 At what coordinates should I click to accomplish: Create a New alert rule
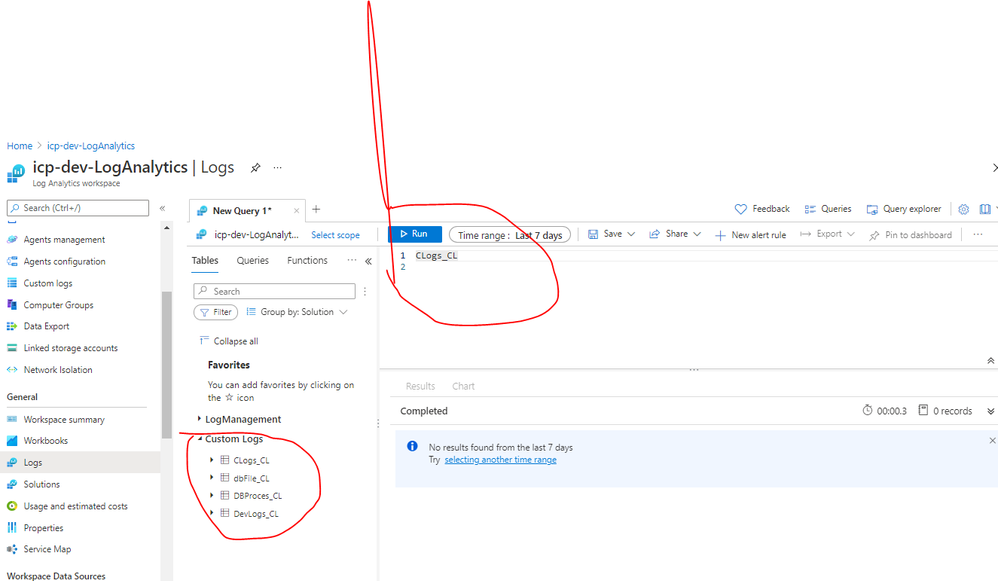click(750, 235)
